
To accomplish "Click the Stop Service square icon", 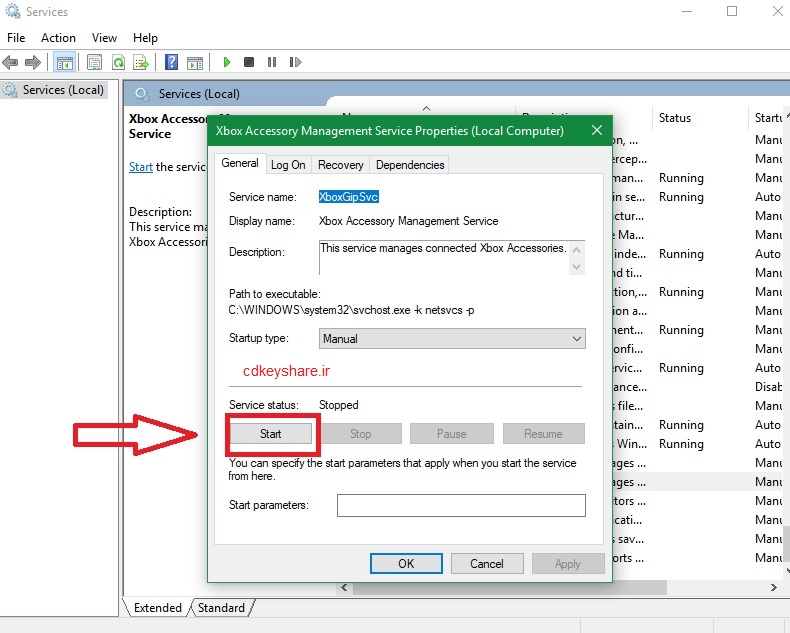I will (x=249, y=62).
